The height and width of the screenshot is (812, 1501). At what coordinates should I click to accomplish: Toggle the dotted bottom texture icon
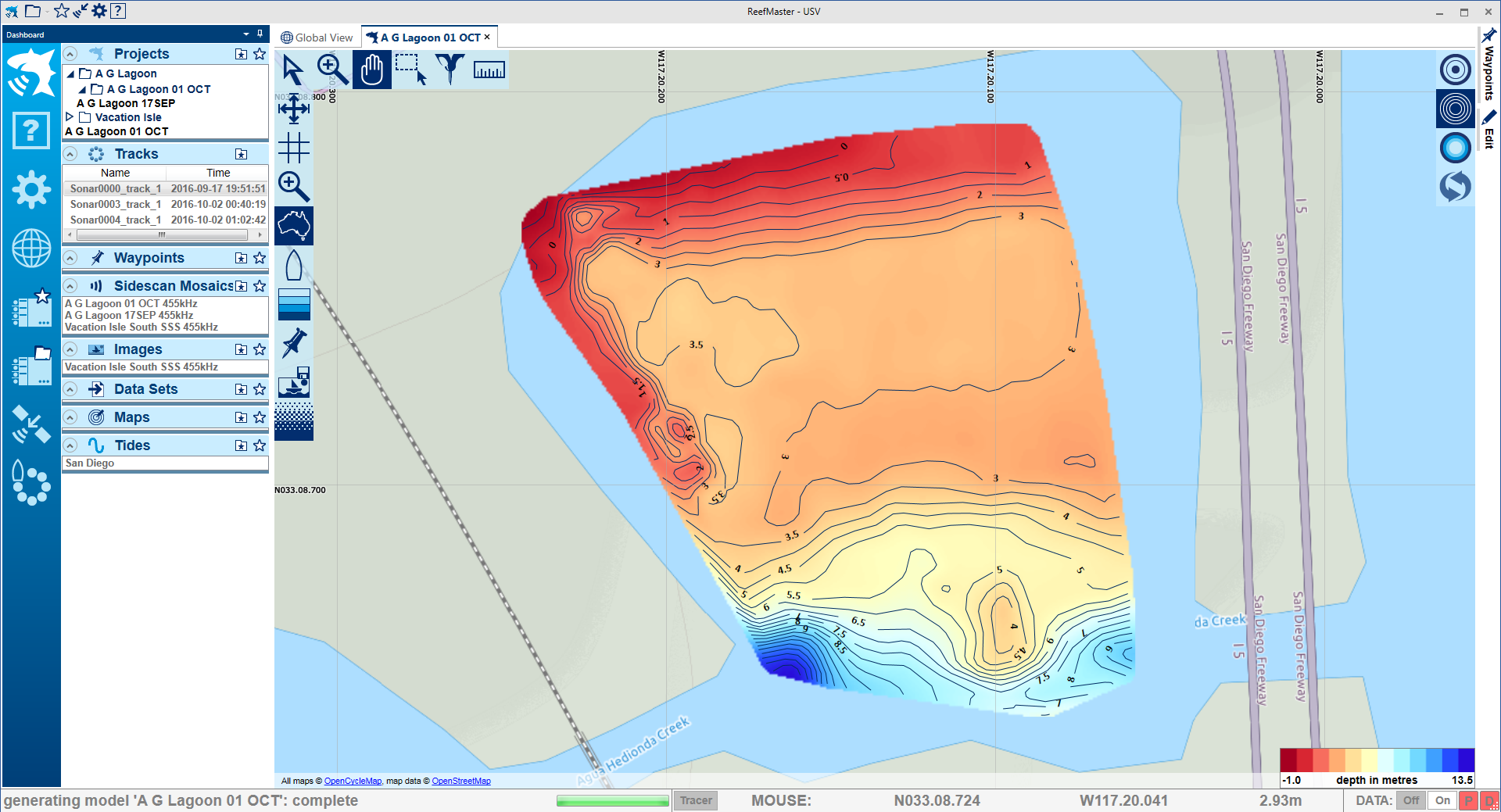point(294,421)
